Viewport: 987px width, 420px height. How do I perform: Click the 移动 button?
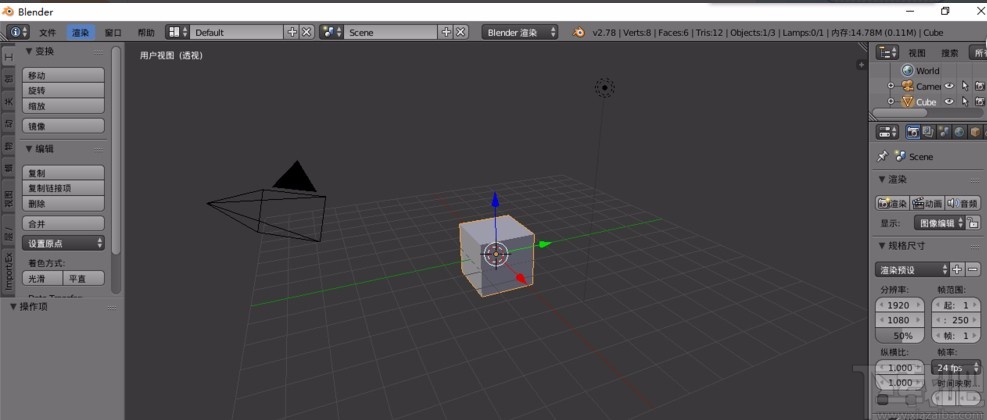(x=64, y=75)
